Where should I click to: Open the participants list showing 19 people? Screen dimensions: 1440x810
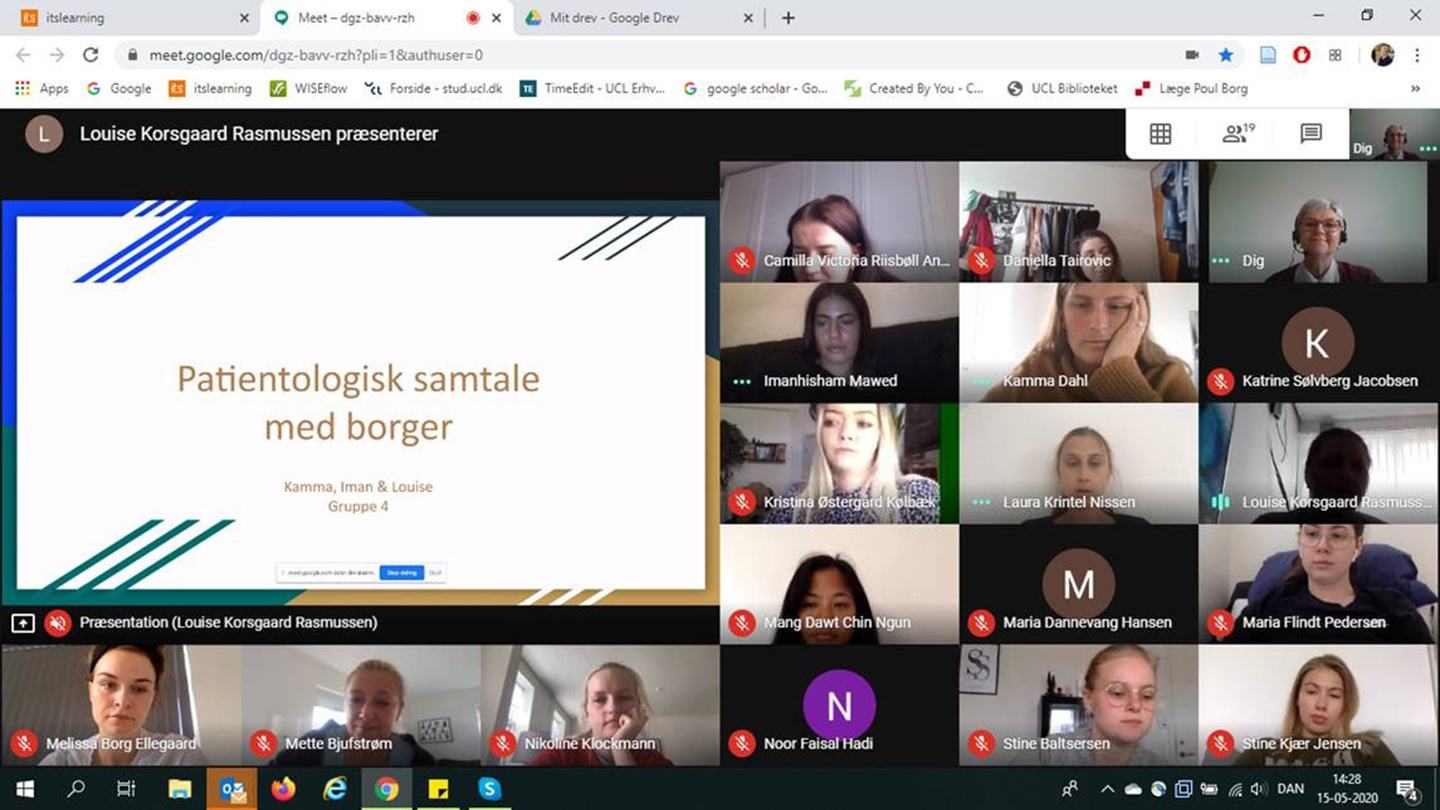coord(1237,134)
